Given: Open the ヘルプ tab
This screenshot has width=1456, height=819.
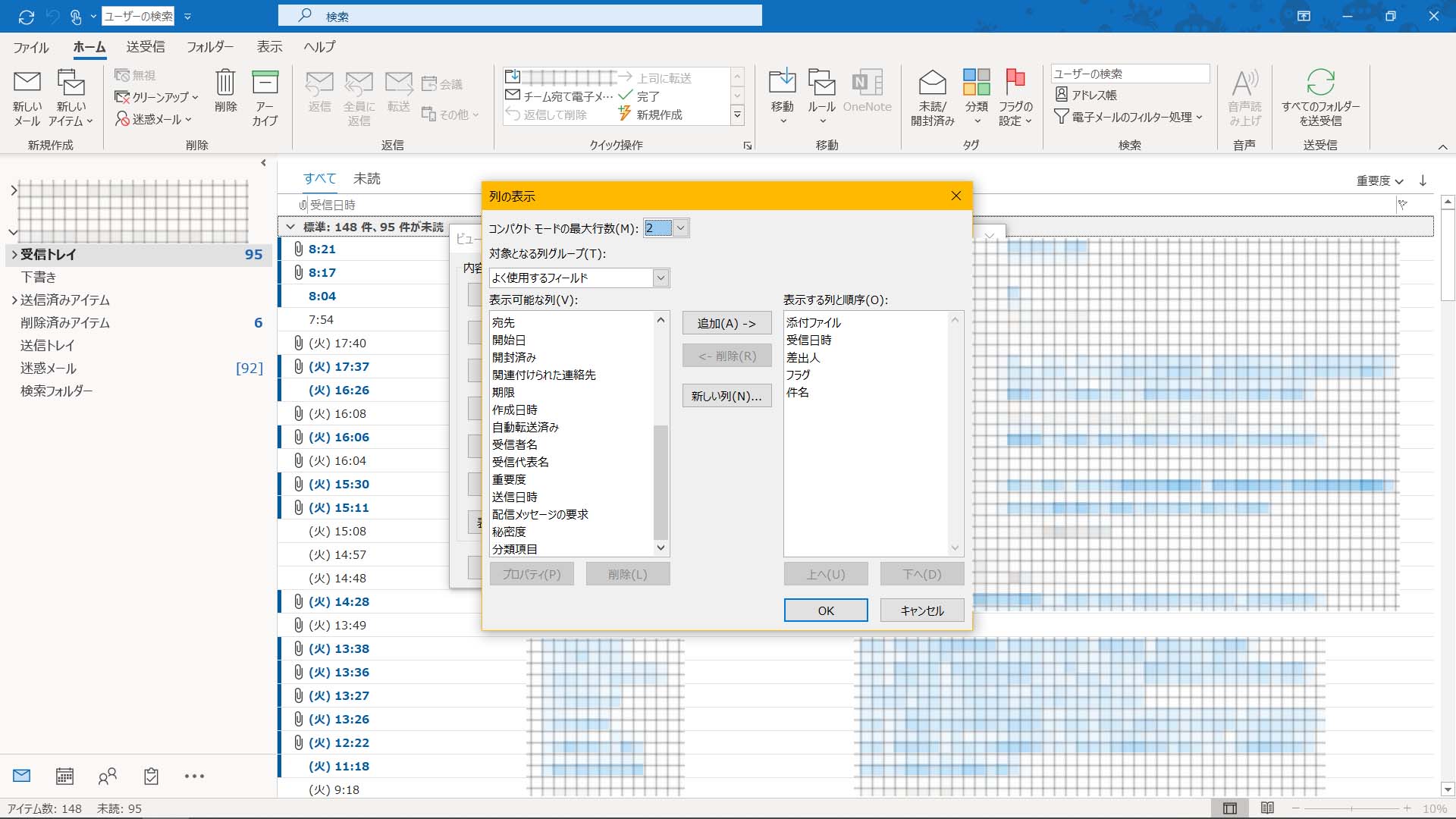Looking at the screenshot, I should click(319, 47).
